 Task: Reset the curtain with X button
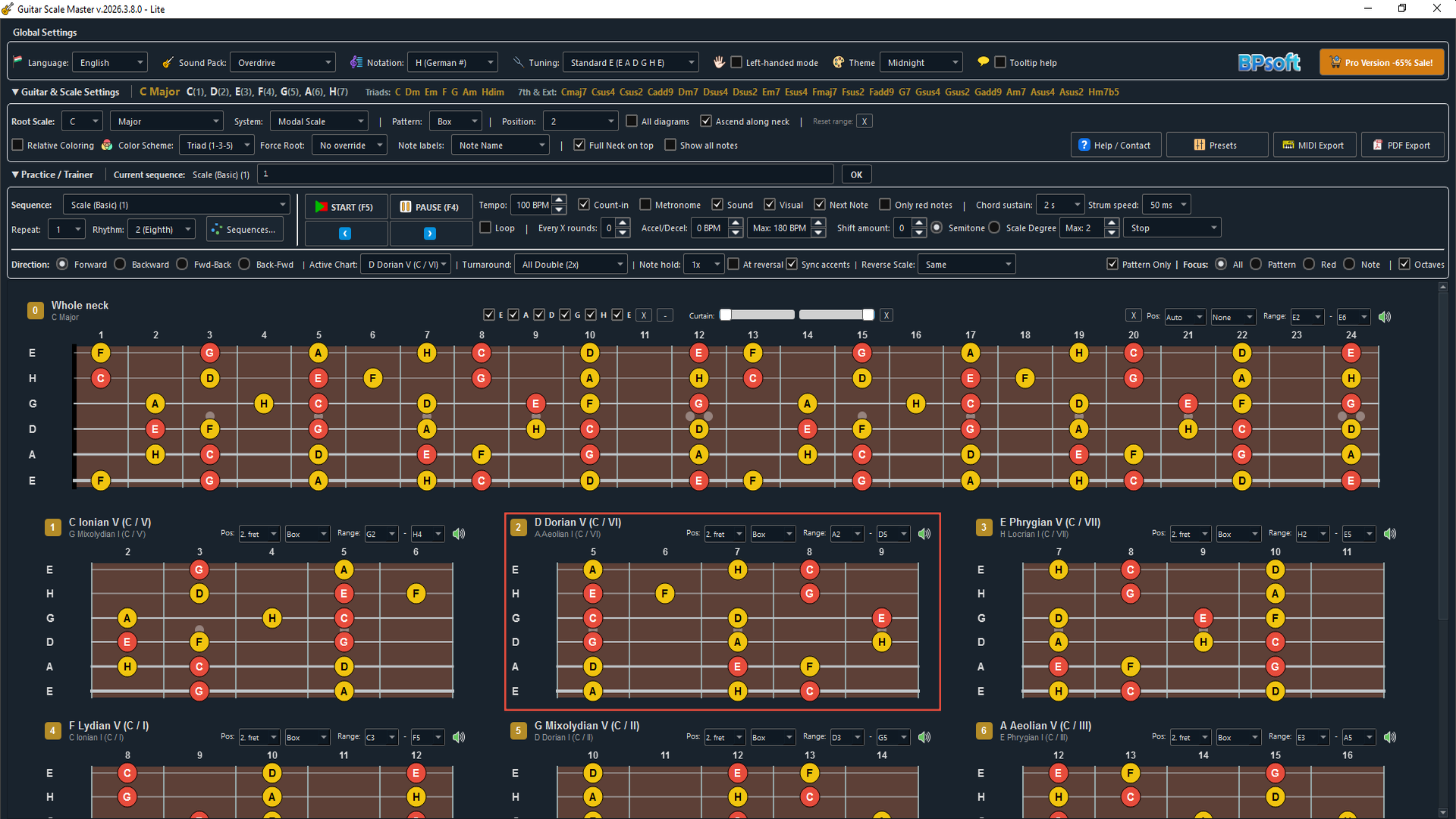pyautogui.click(x=886, y=315)
